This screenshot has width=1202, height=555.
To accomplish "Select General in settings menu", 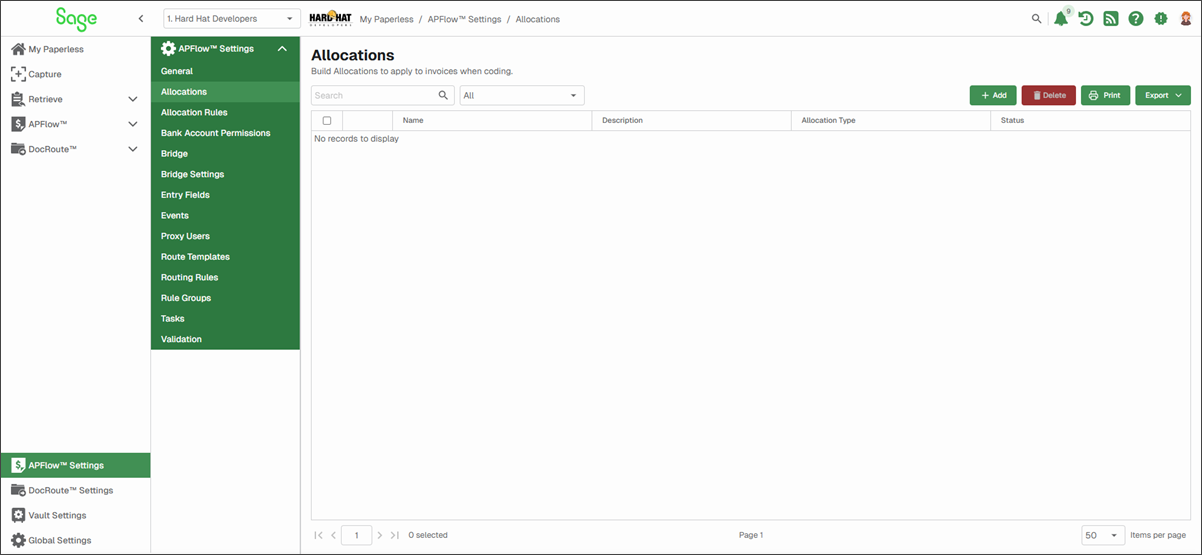I will (x=225, y=71).
